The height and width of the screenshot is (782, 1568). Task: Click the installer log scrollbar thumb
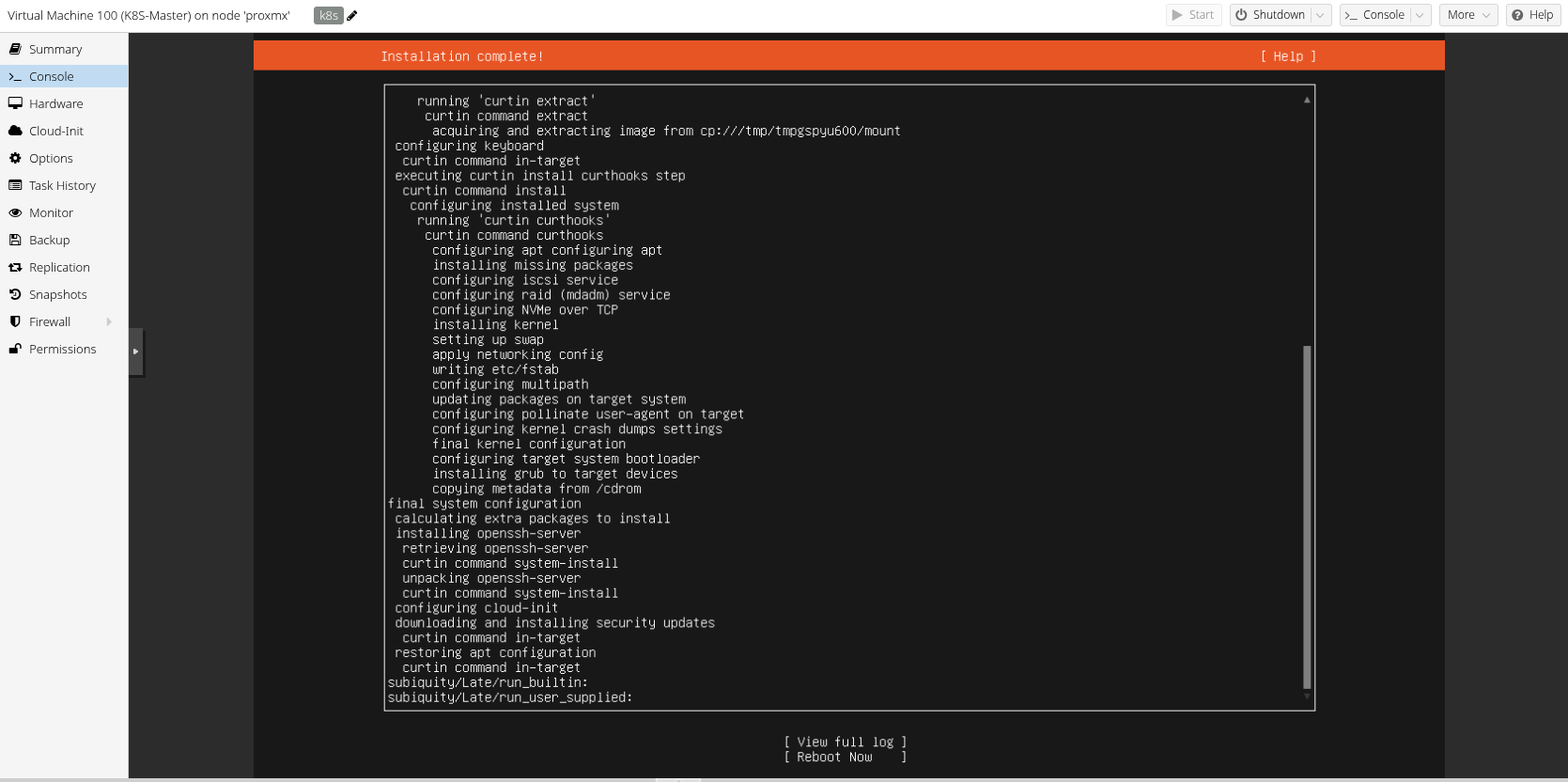coord(1307,517)
